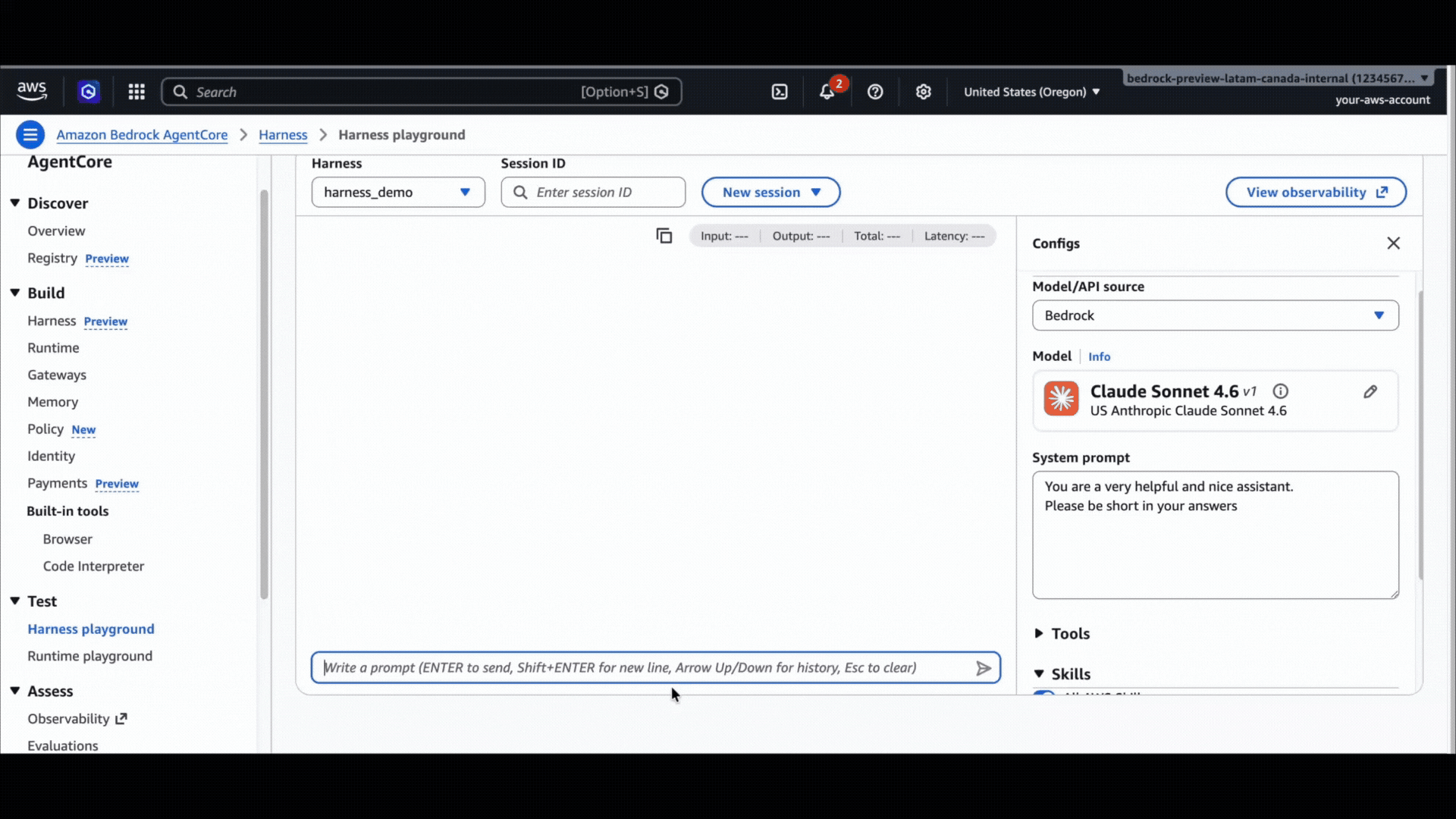Open Code Interpreter under Built-in tools
Screen dimensions: 1456x819
point(93,566)
